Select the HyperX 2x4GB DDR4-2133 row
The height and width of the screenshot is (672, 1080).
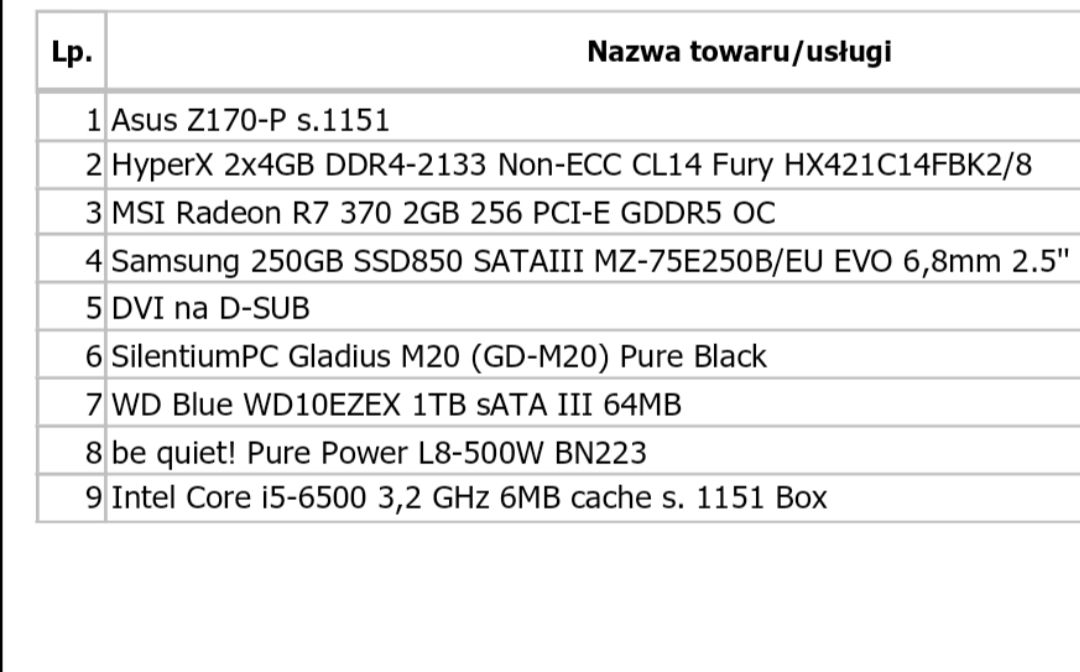tap(571, 165)
